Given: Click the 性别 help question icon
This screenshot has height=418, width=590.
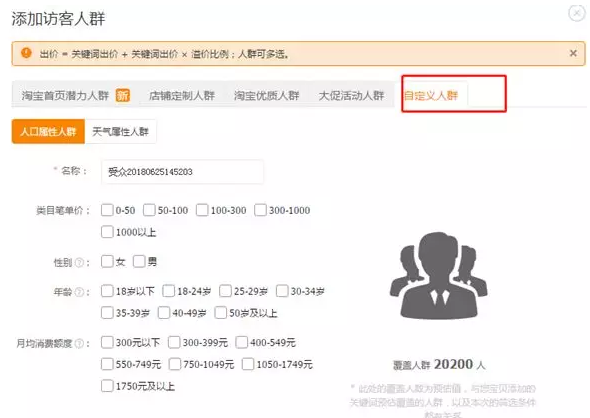Looking at the screenshot, I should [x=79, y=263].
